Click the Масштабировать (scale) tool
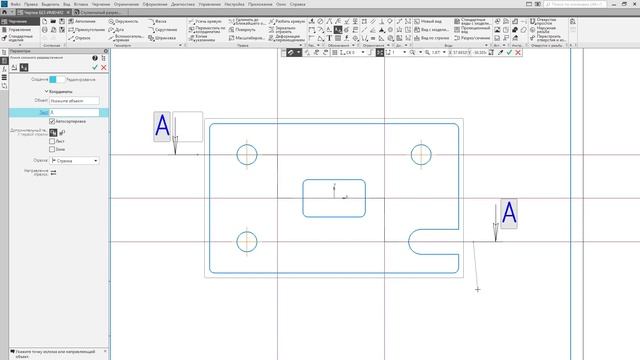640x360 pixels. 246,38
